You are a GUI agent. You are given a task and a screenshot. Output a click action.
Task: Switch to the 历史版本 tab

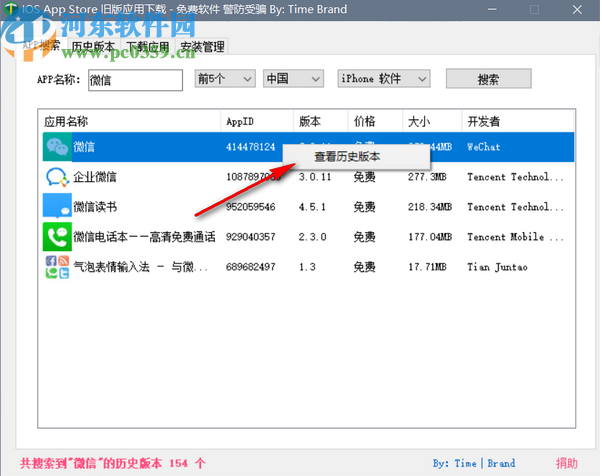[x=94, y=47]
